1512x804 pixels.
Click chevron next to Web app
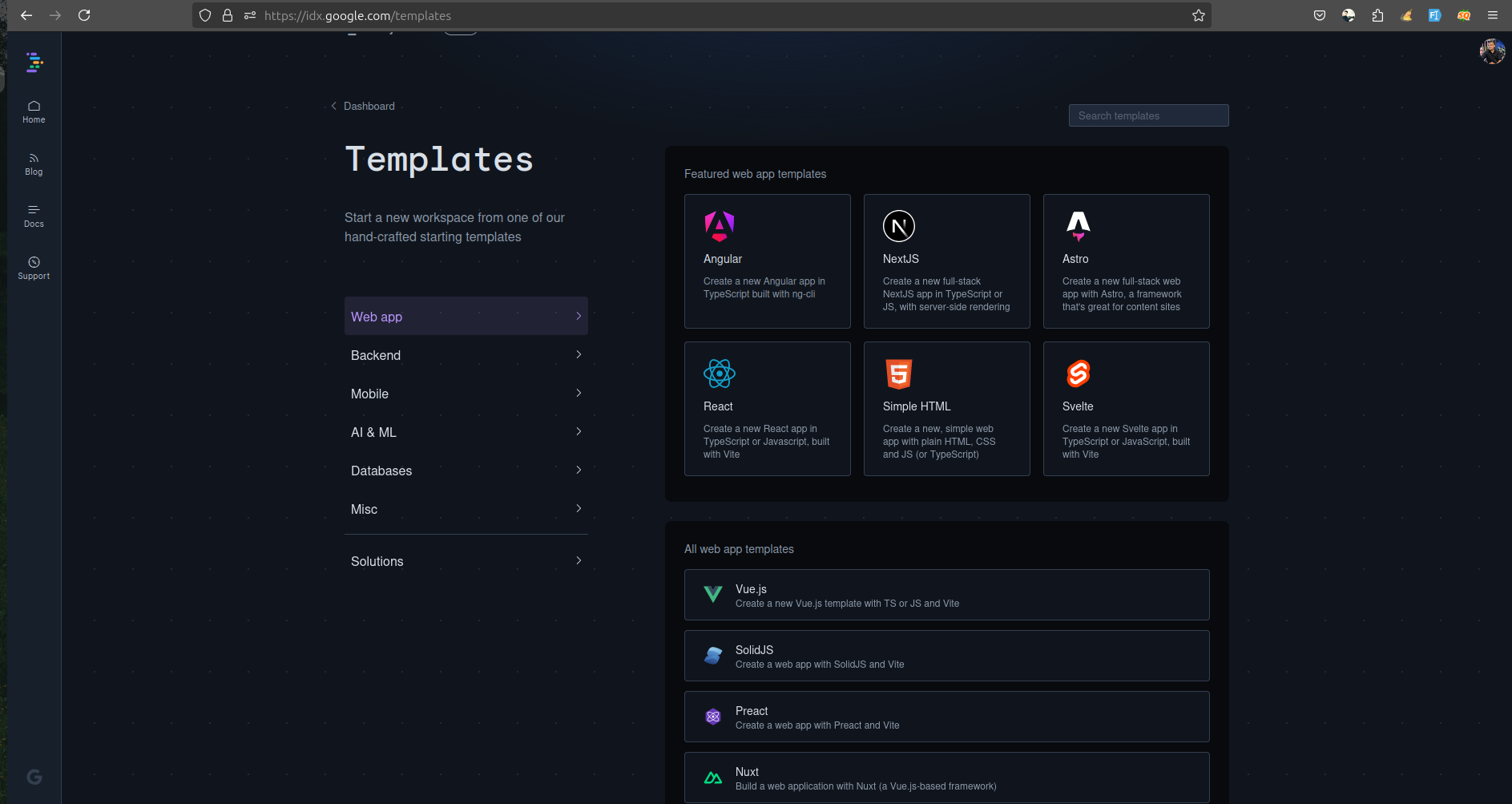coord(579,316)
